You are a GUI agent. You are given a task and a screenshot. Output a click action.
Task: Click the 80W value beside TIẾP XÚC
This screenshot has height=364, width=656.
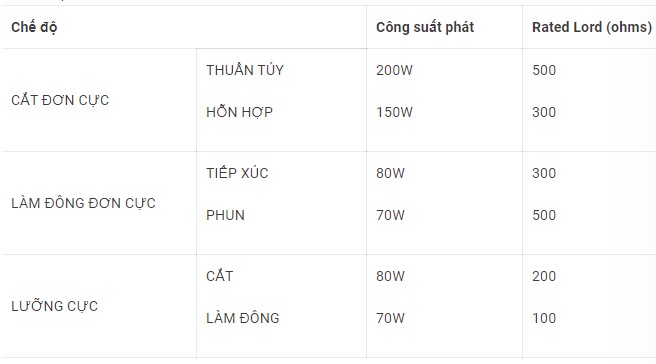[390, 173]
